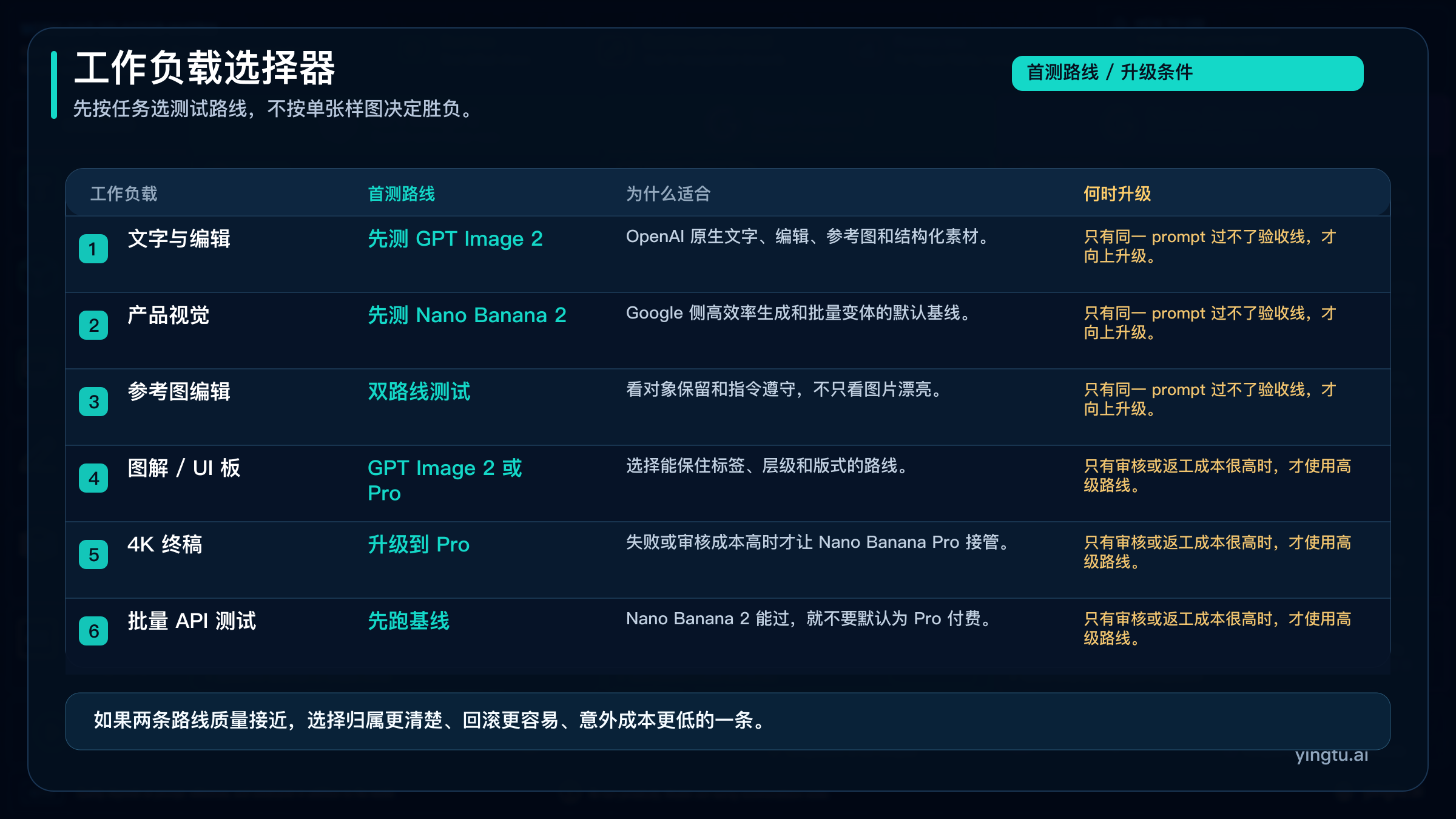This screenshot has height=819, width=1456.
Task: Click the numbered badge 2 beside 产品视觉
Action: [x=92, y=326]
